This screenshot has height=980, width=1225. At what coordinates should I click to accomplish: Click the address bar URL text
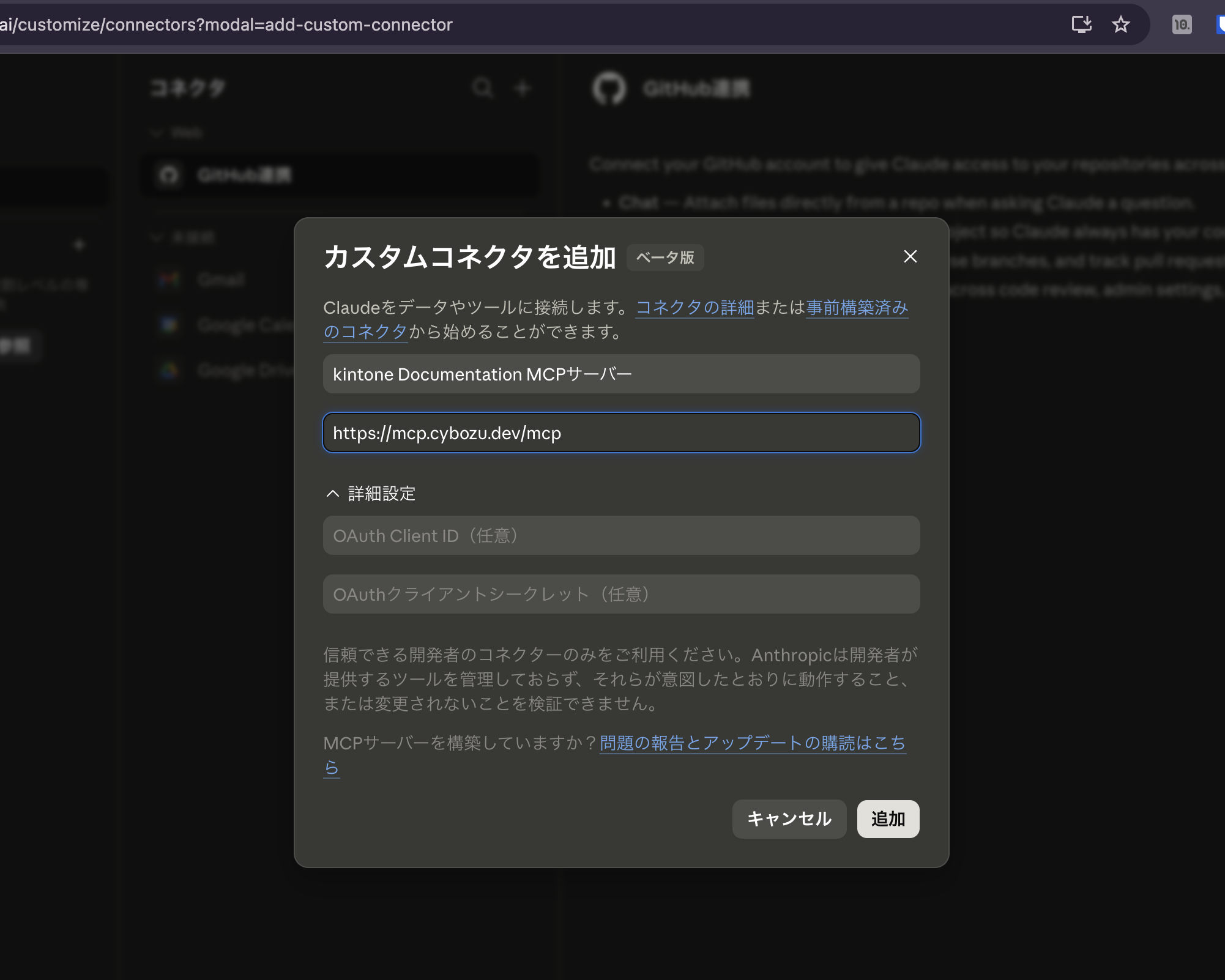pyautogui.click(x=226, y=24)
